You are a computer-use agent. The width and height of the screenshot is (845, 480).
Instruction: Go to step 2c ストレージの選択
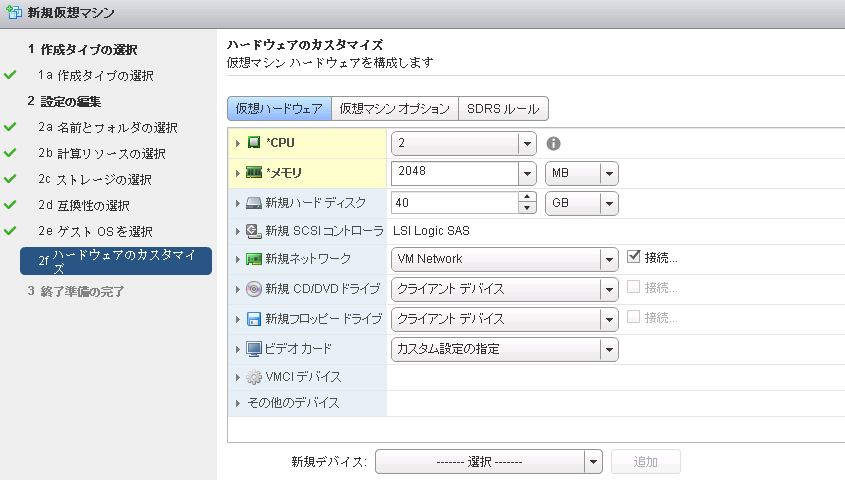point(95,179)
